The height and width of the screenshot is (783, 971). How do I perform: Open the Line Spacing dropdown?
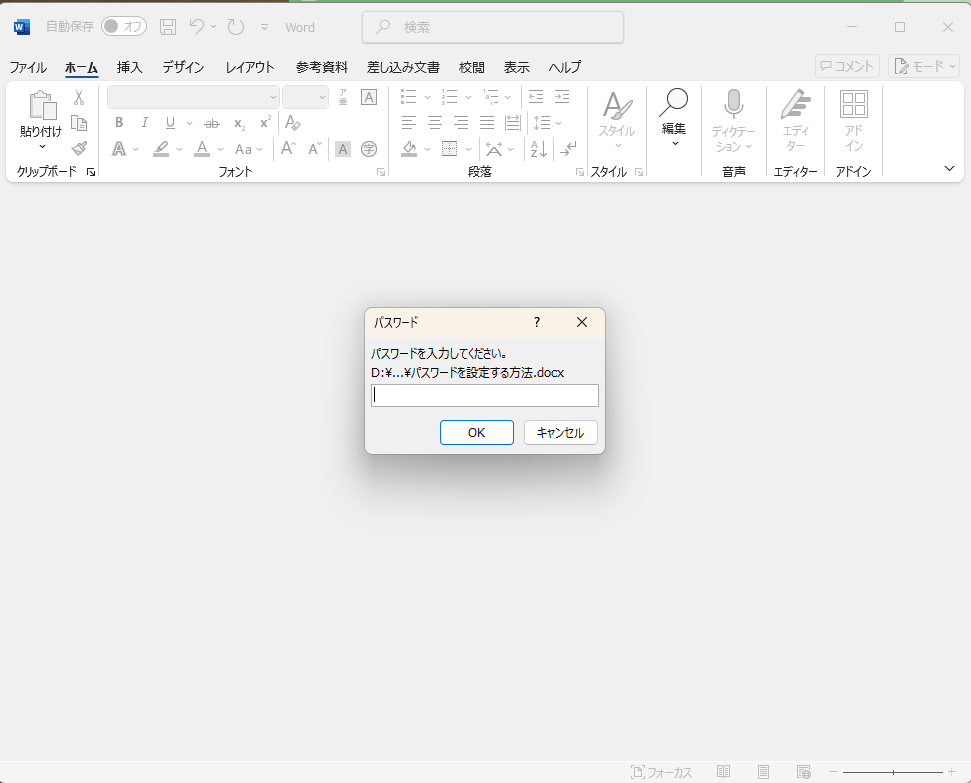(x=548, y=122)
